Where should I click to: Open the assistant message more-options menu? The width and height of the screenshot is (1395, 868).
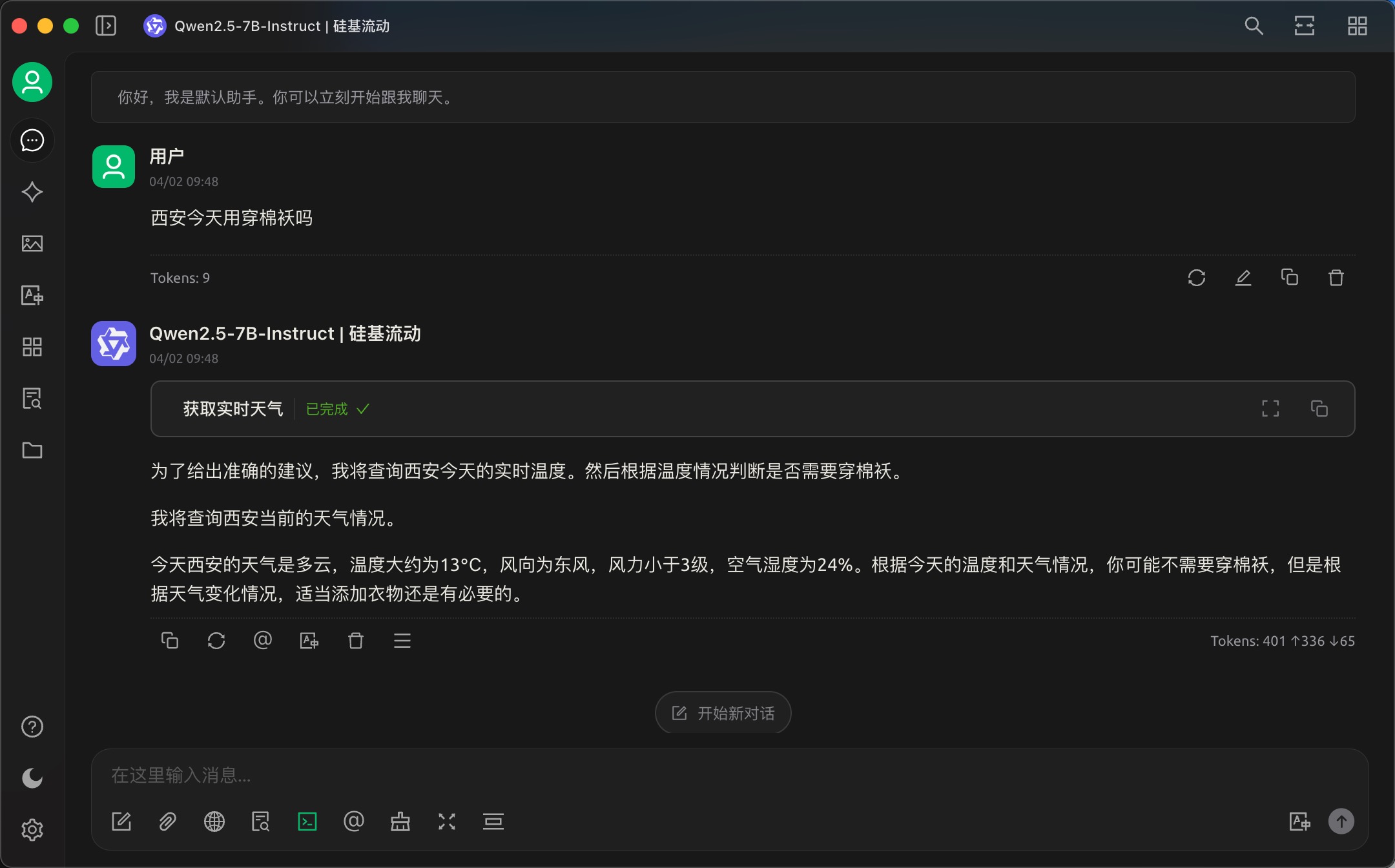point(402,641)
